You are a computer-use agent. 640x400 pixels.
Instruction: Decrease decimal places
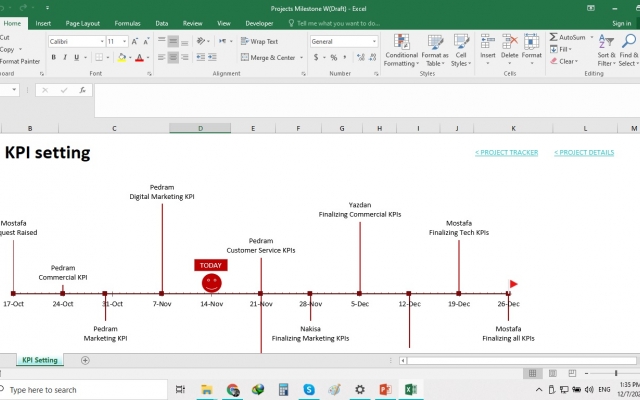click(372, 58)
